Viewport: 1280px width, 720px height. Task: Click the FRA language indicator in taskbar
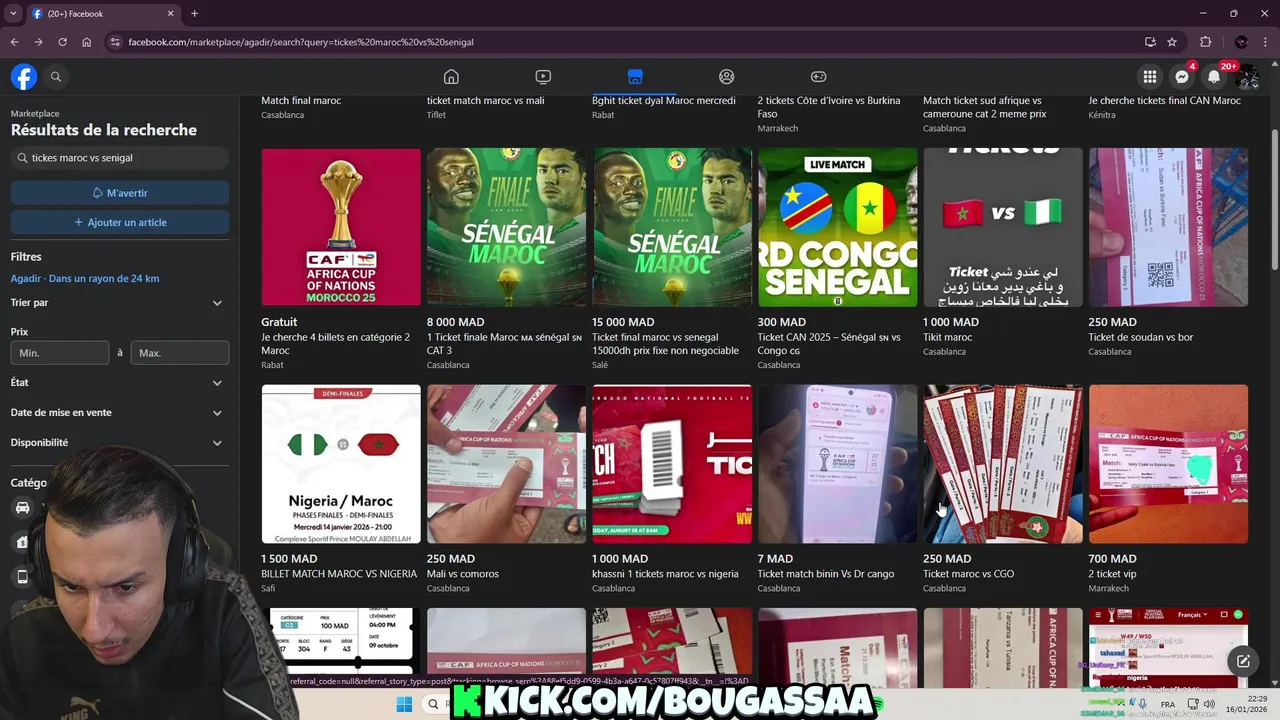pos(1167,705)
